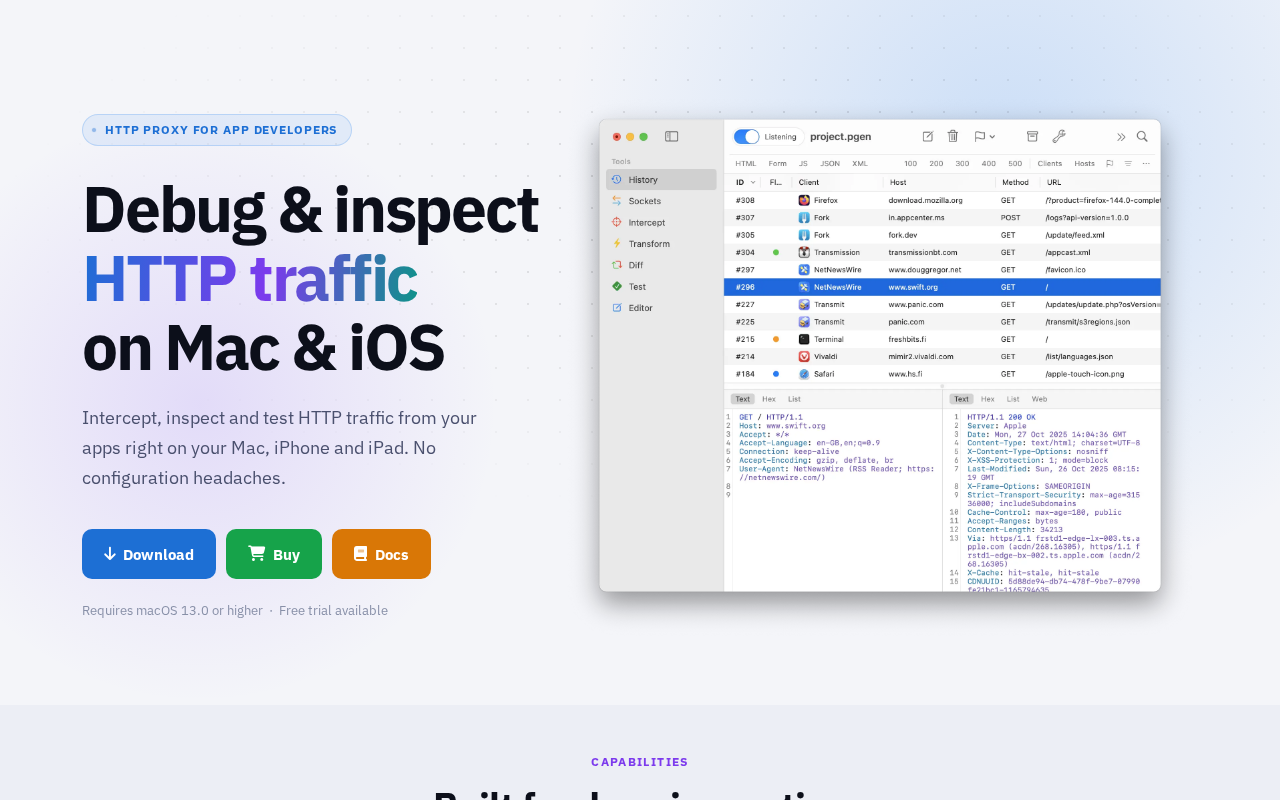The image size is (1280, 800).
Task: Click the HTTP Proxy for App Developers badge
Action: [x=217, y=130]
